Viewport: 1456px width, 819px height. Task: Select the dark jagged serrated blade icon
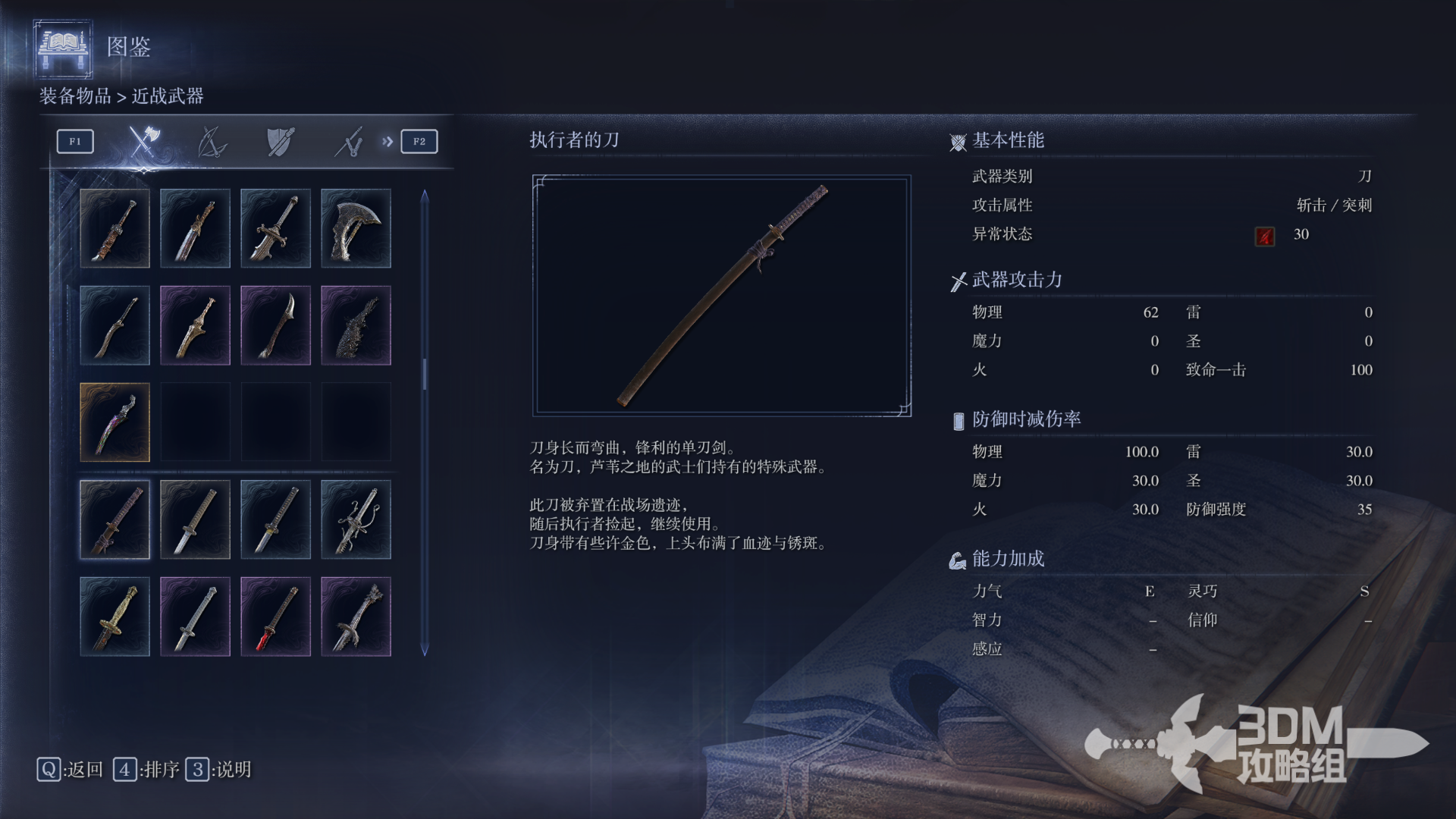(x=356, y=325)
